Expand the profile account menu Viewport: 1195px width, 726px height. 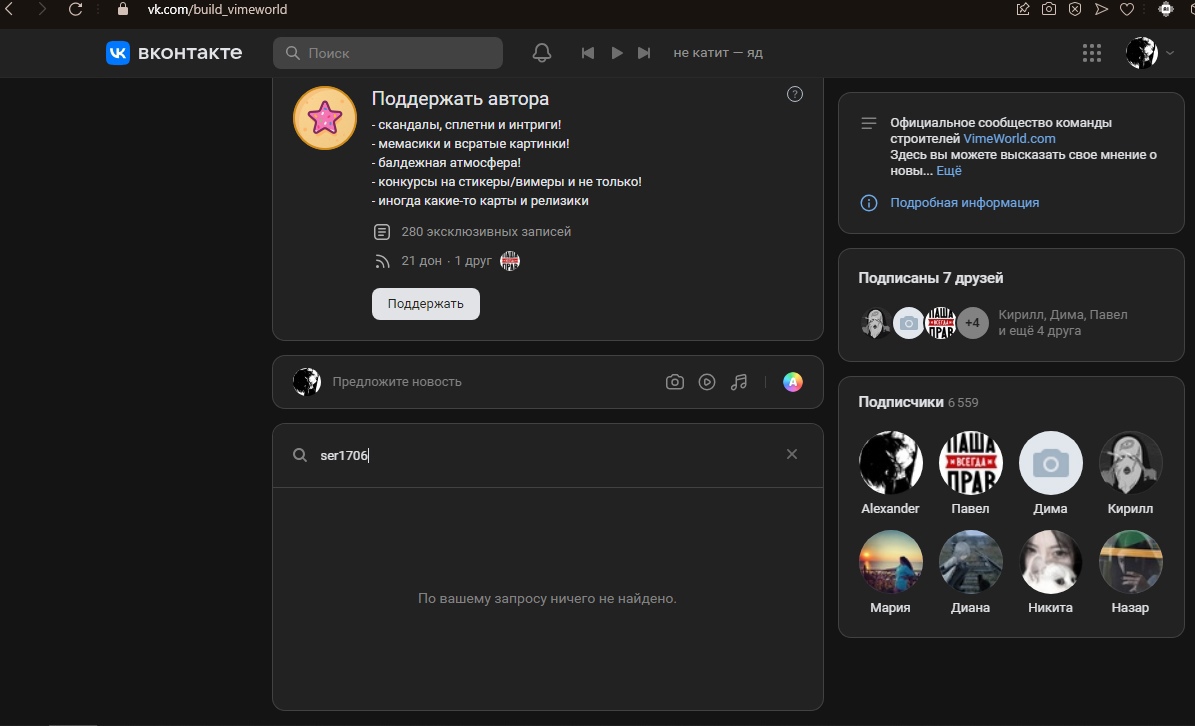point(1150,53)
